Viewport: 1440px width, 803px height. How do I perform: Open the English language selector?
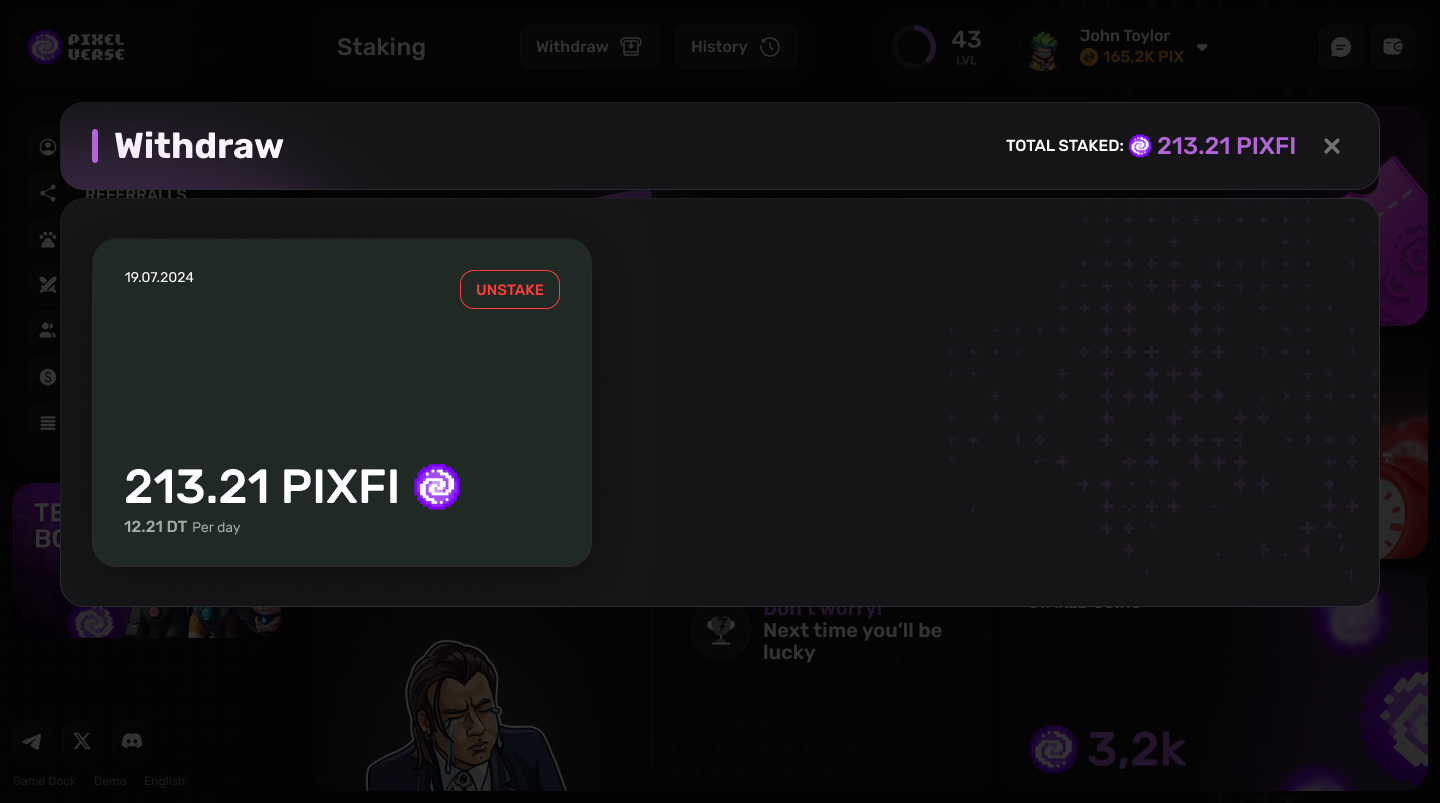pos(164,781)
